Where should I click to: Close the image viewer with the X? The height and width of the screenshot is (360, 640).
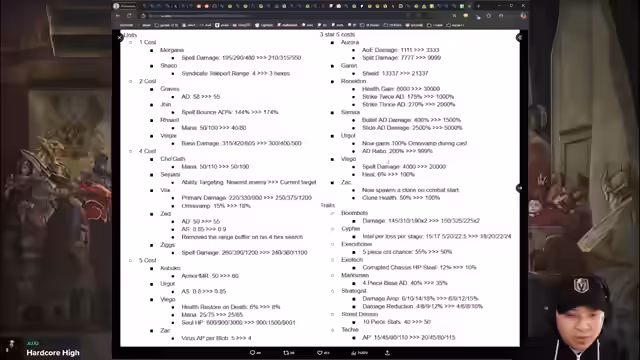[120, 38]
